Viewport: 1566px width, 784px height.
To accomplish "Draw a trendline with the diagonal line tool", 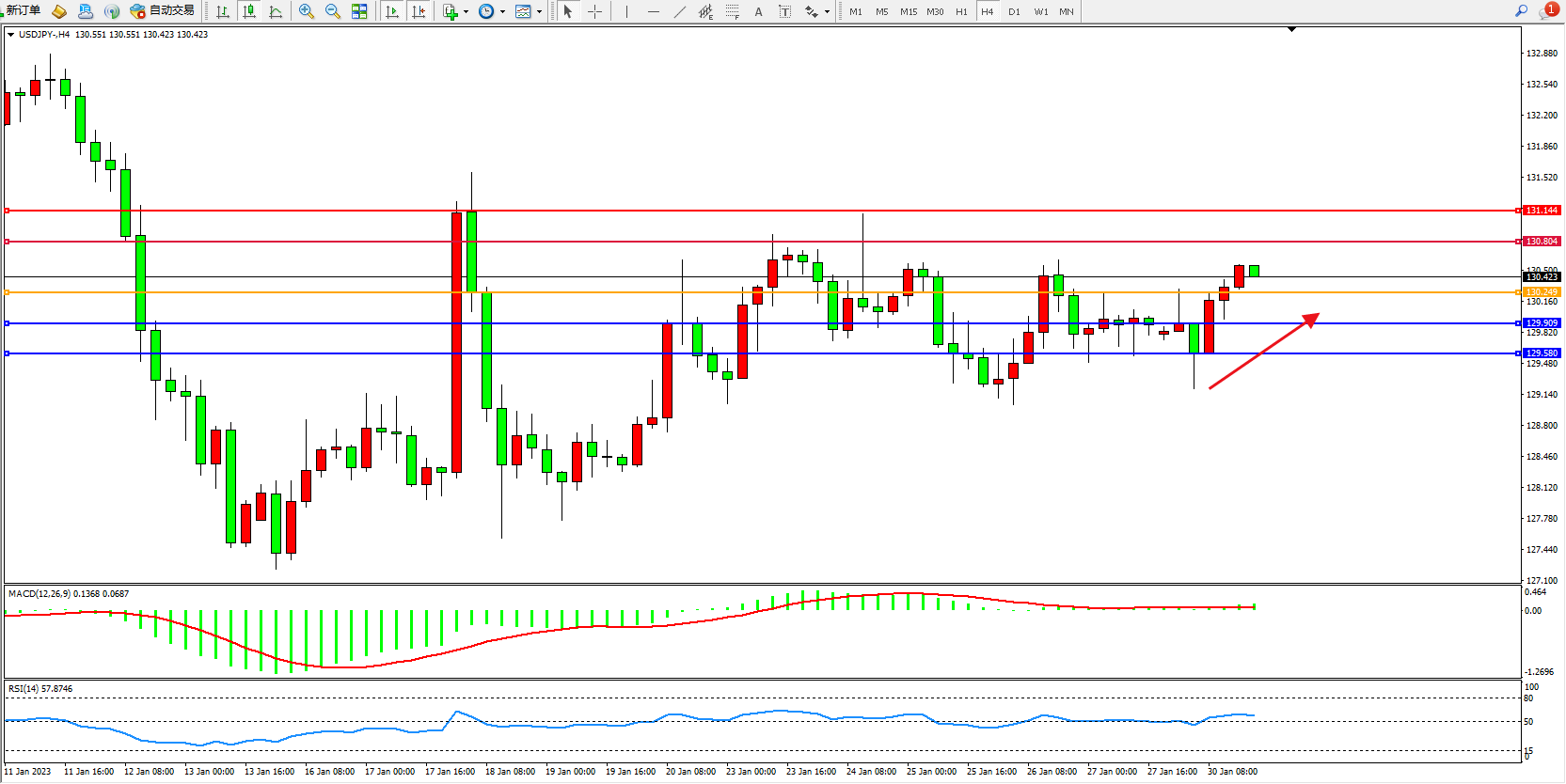I will point(680,11).
